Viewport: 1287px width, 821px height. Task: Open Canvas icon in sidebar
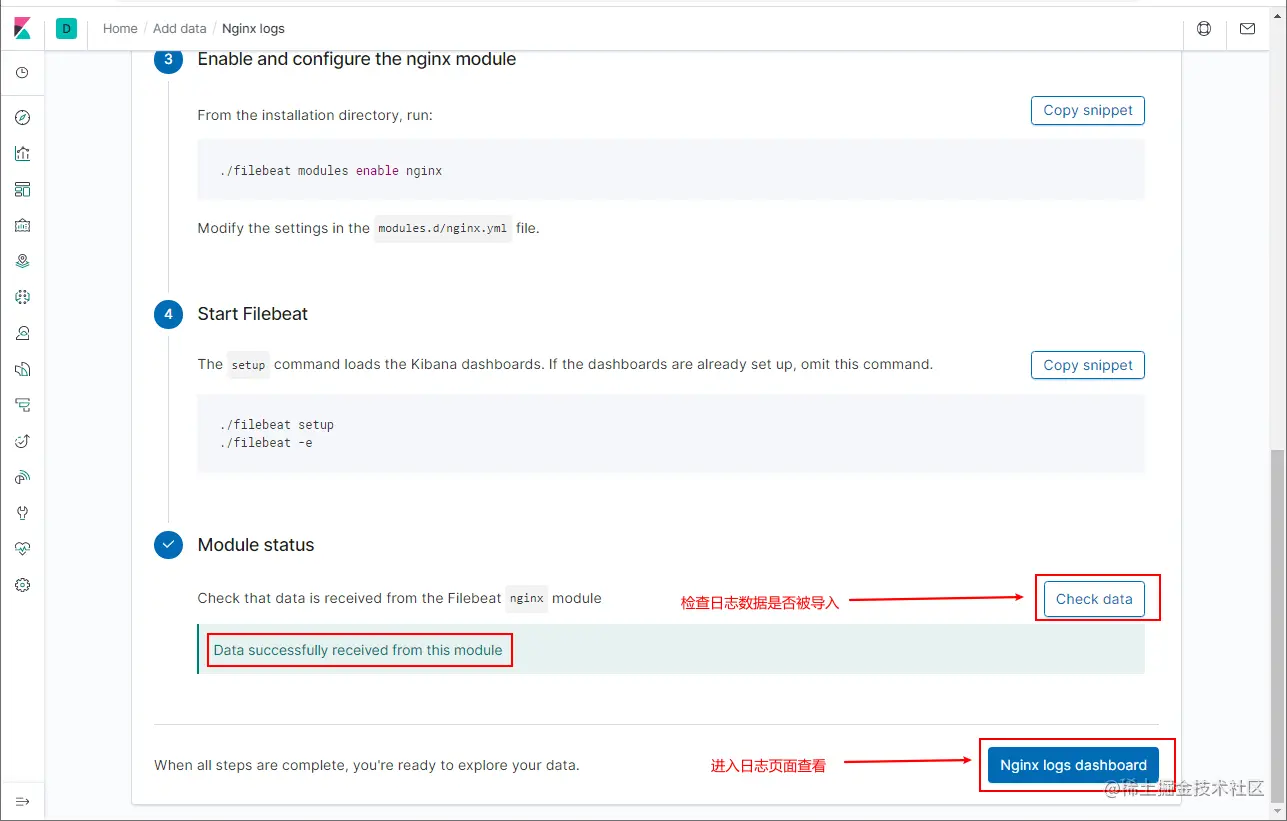pos(22,225)
